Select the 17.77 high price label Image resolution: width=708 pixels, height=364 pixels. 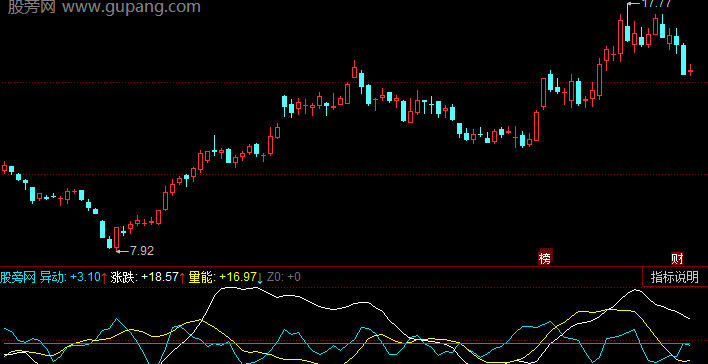click(x=656, y=4)
